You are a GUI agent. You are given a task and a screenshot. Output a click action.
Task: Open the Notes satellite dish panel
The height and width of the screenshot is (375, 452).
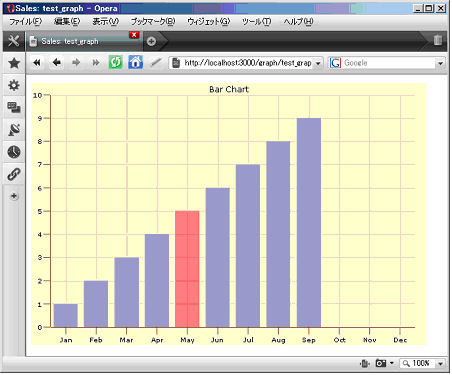(14, 130)
